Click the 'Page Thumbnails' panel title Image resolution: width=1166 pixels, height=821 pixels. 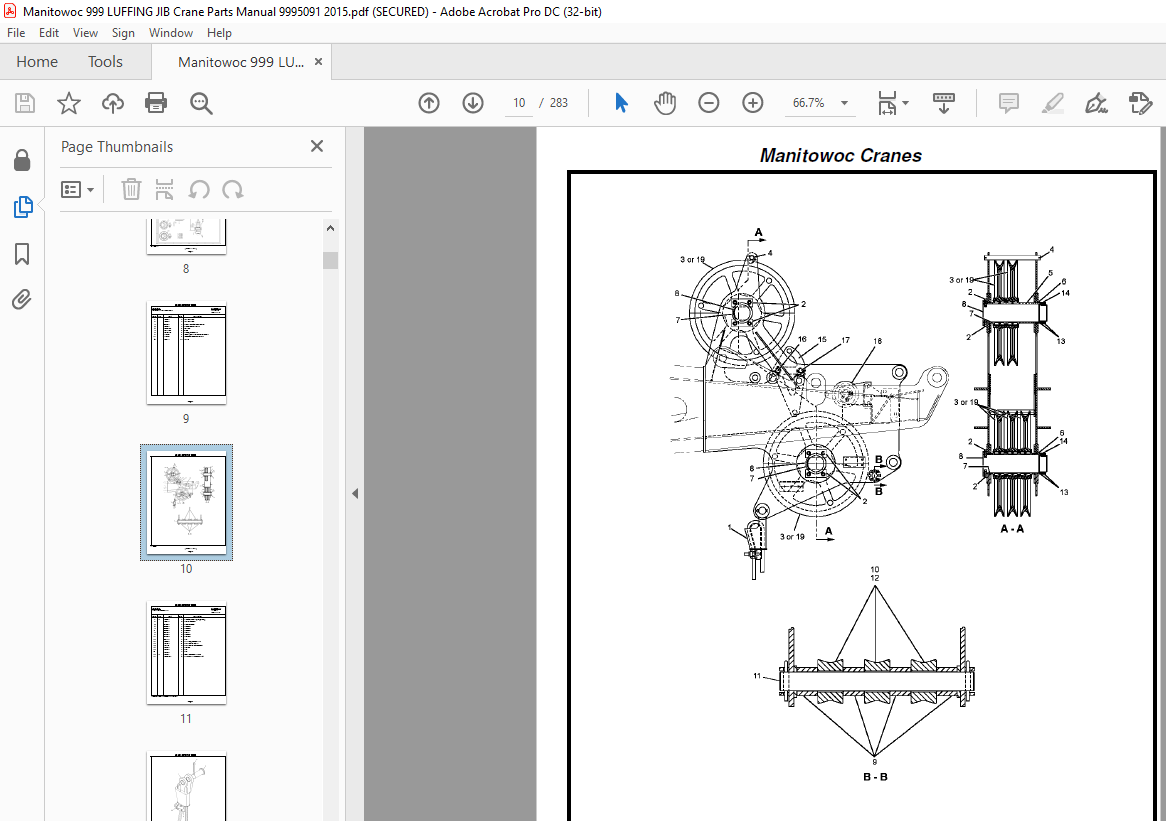(x=117, y=147)
